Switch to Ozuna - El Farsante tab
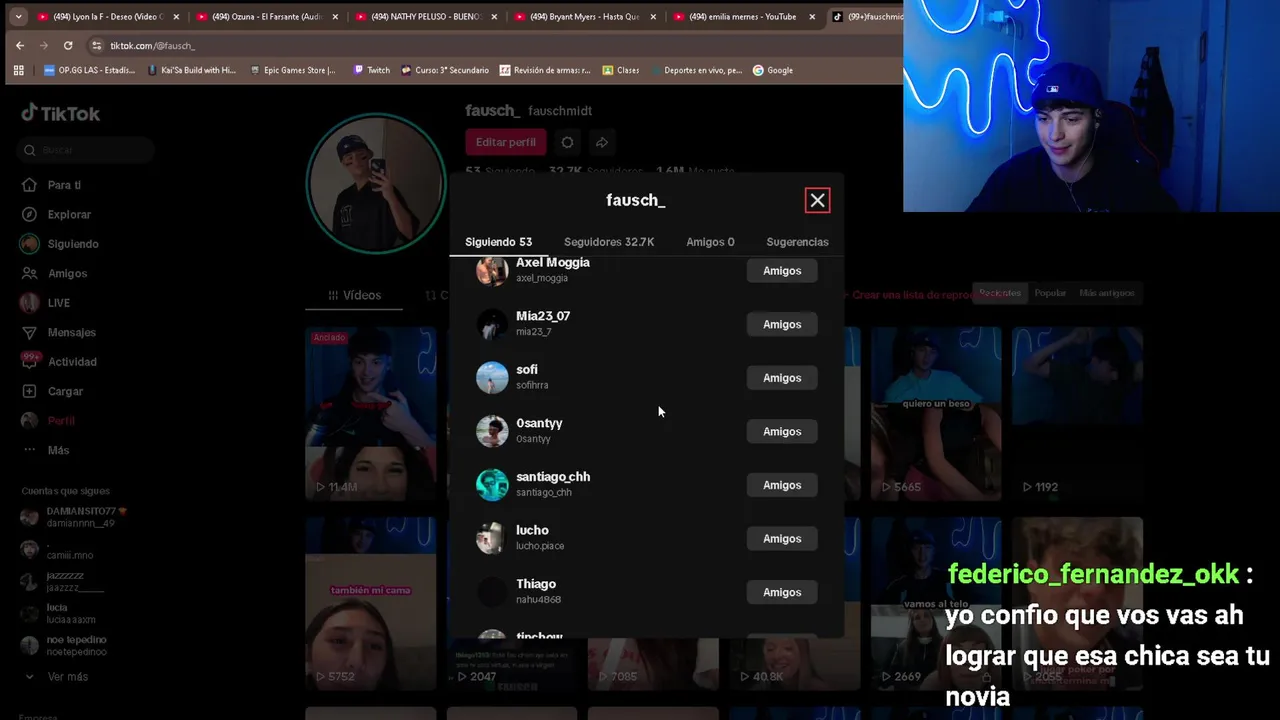Image resolution: width=1280 pixels, height=720 pixels. (267, 16)
